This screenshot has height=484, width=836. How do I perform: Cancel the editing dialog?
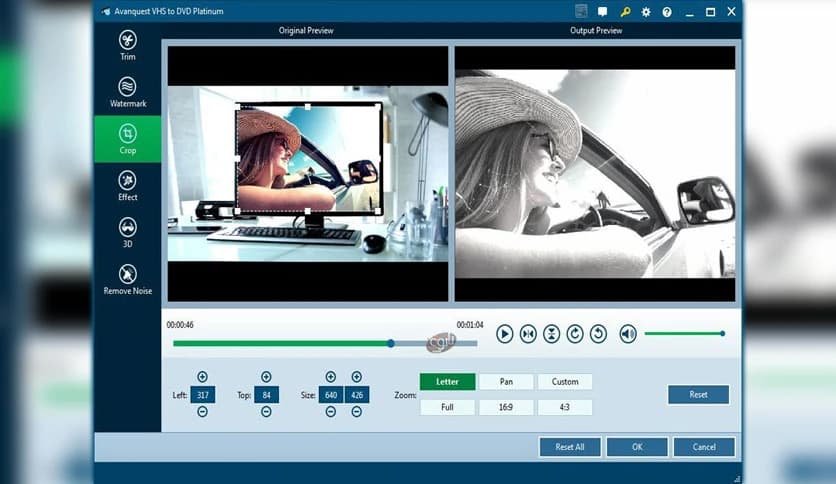pos(704,447)
